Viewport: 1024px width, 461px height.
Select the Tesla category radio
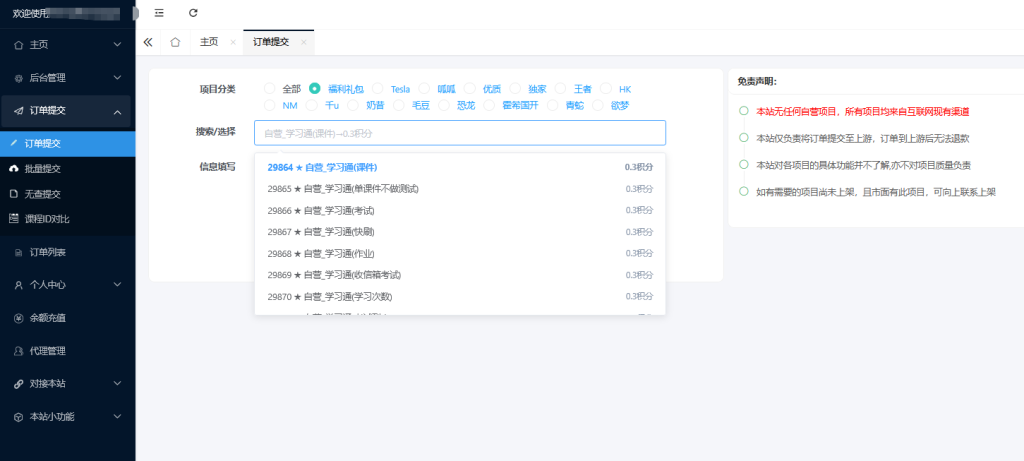coord(377,88)
